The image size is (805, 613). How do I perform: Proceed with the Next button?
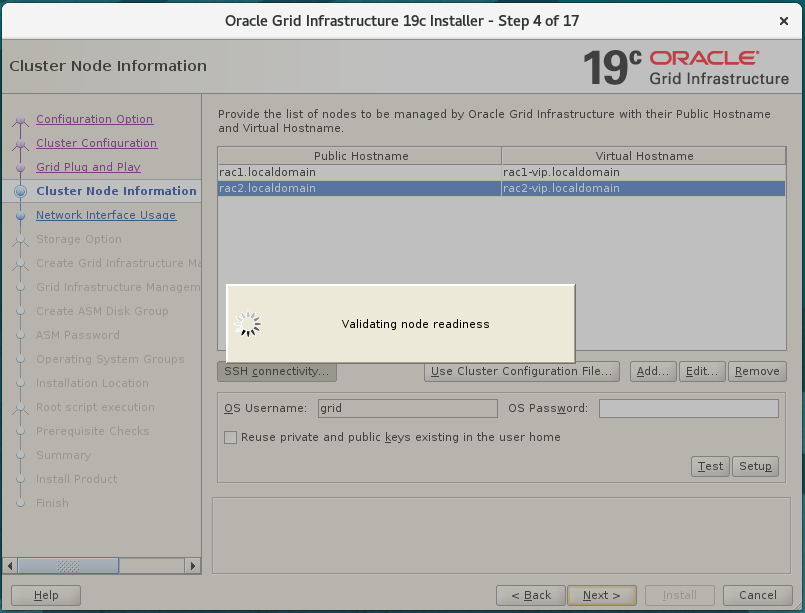602,596
